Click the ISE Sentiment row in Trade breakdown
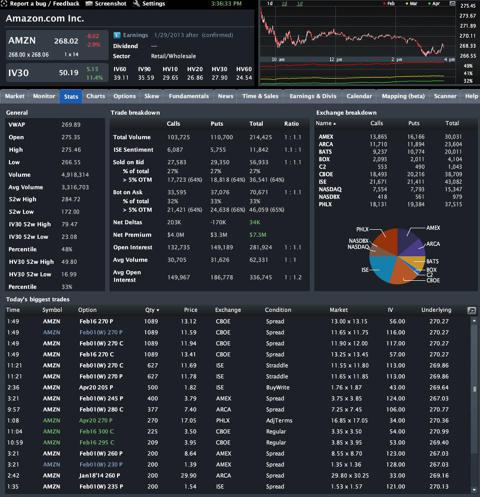480x497 pixels. 209,150
